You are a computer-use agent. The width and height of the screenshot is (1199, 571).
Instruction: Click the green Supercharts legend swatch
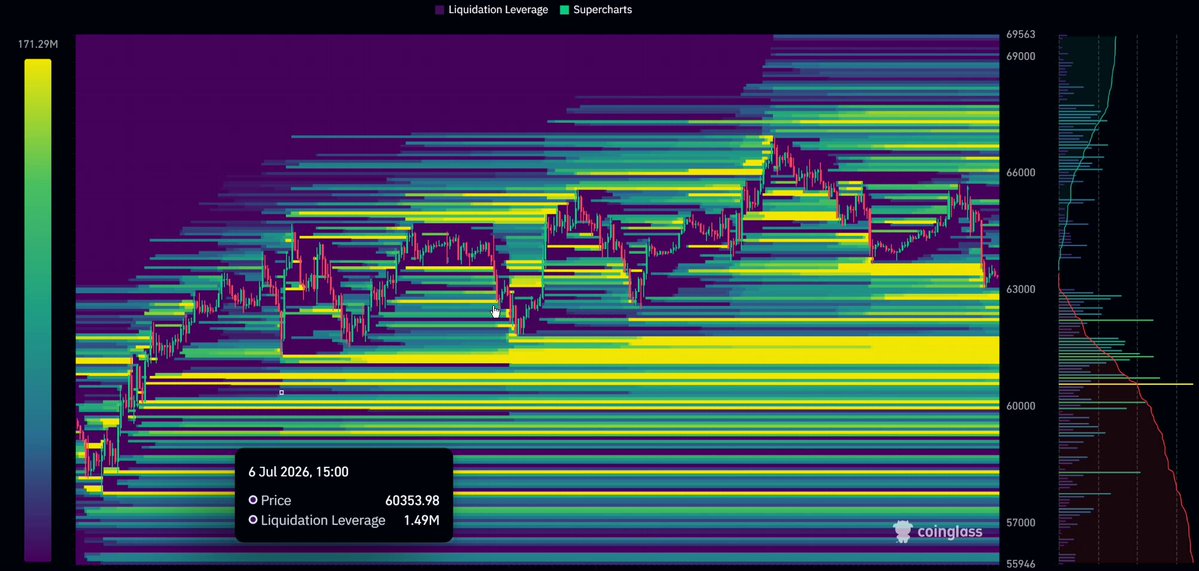pos(564,10)
